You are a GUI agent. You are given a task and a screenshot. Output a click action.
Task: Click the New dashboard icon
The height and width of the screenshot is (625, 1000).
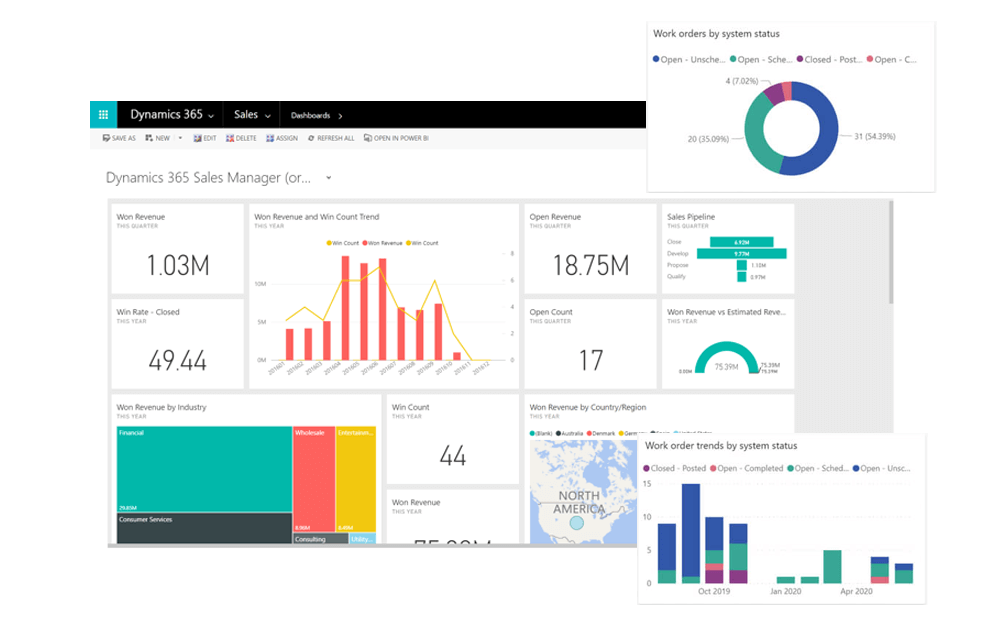point(149,138)
